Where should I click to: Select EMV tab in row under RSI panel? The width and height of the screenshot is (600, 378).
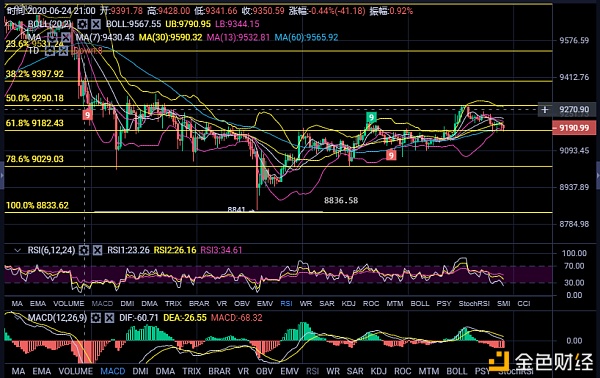(x=265, y=303)
